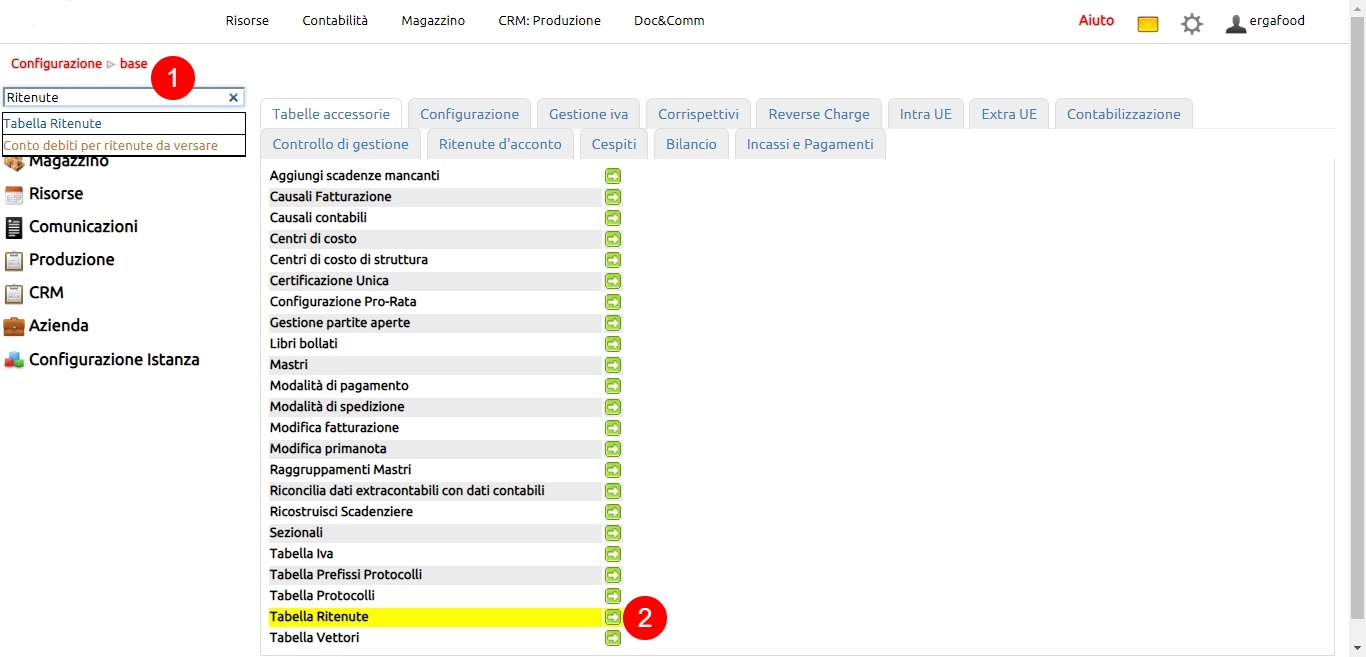Open the yellow messages envelope icon
This screenshot has width=1366, height=657.
coord(1148,24)
